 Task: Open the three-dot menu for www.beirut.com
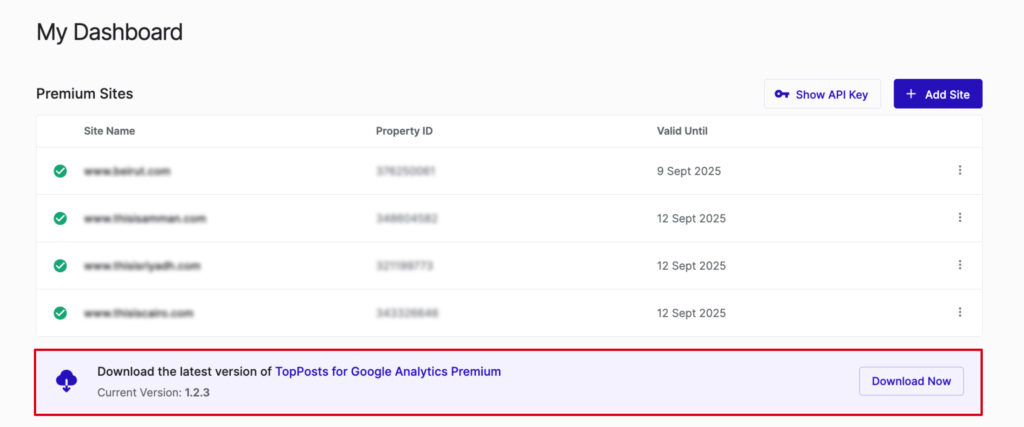click(959, 170)
